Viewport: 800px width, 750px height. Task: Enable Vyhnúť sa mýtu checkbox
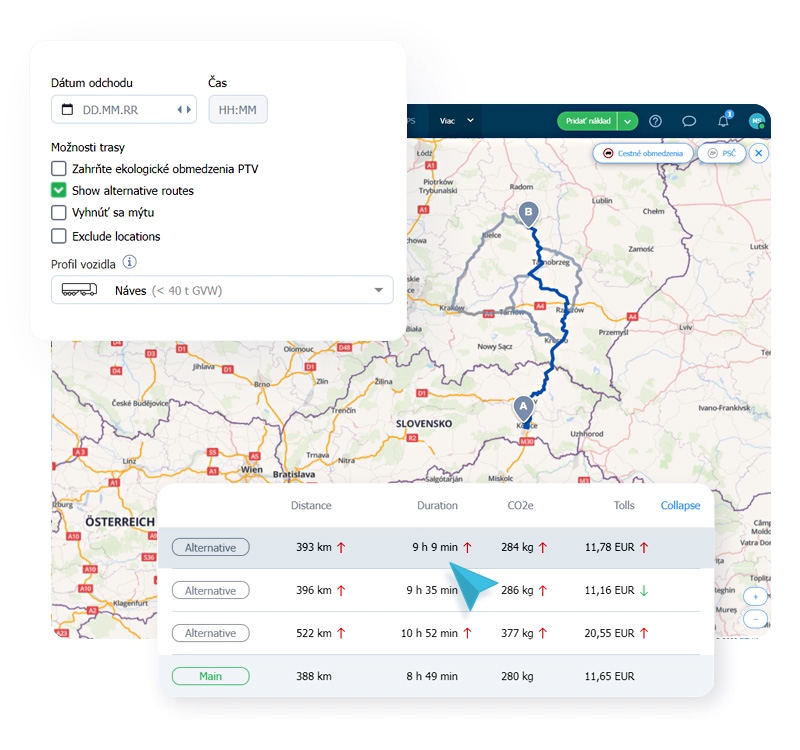(x=59, y=212)
